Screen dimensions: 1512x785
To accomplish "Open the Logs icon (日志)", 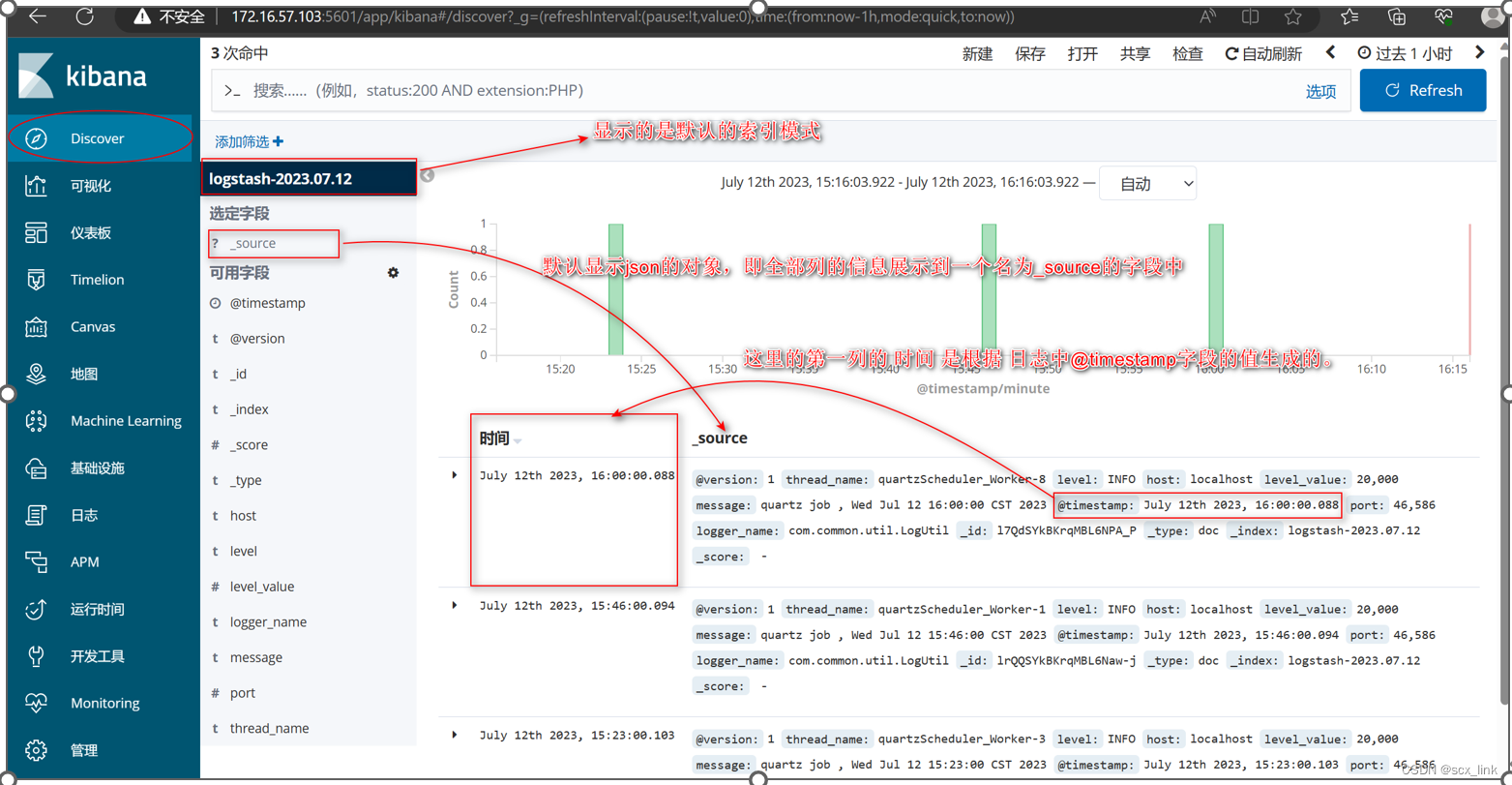I will coord(36,515).
